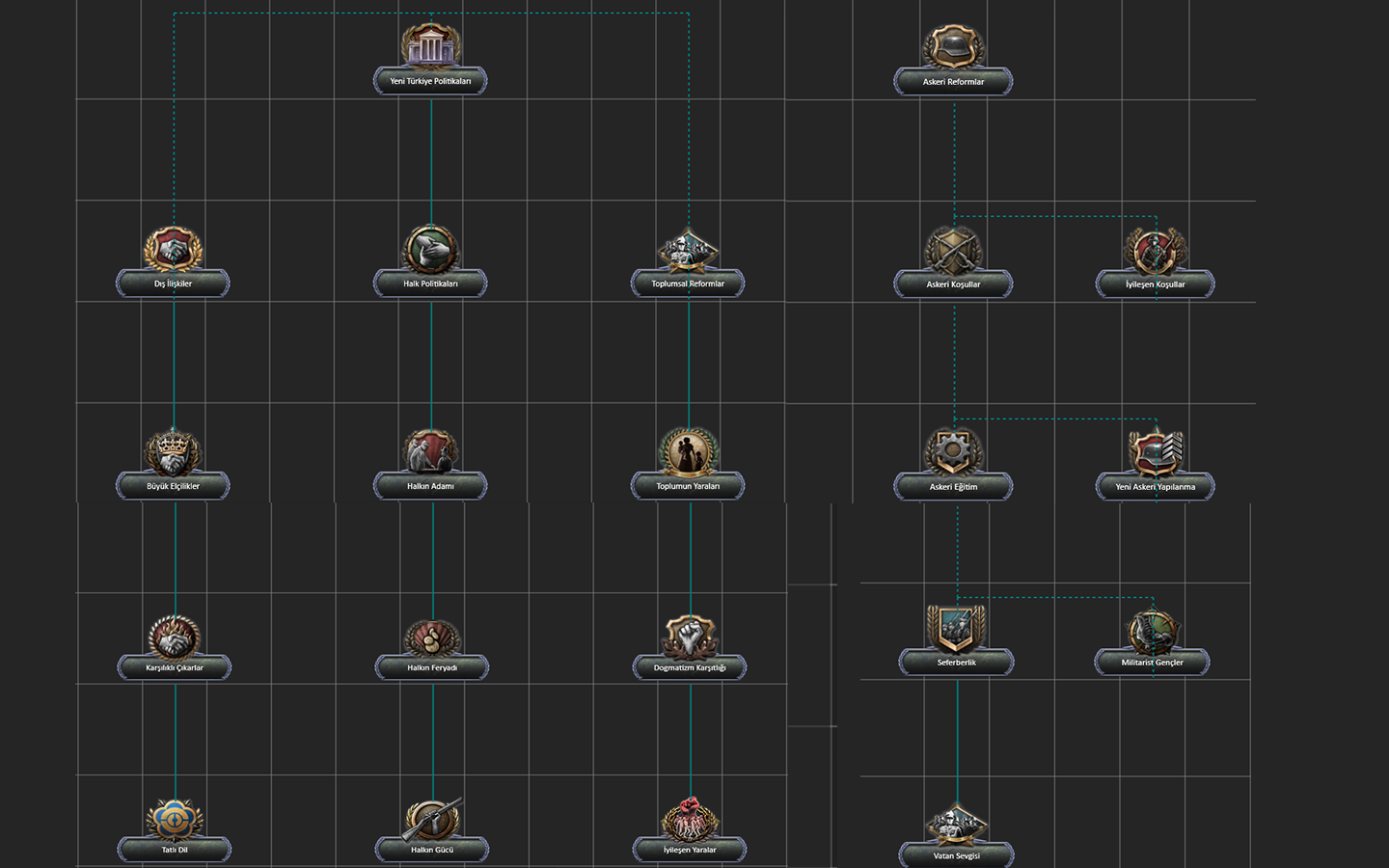Viewport: 1389px width, 868px height.
Task: Click the 'Militarist Gençler' label plate
Action: pyautogui.click(x=1152, y=663)
